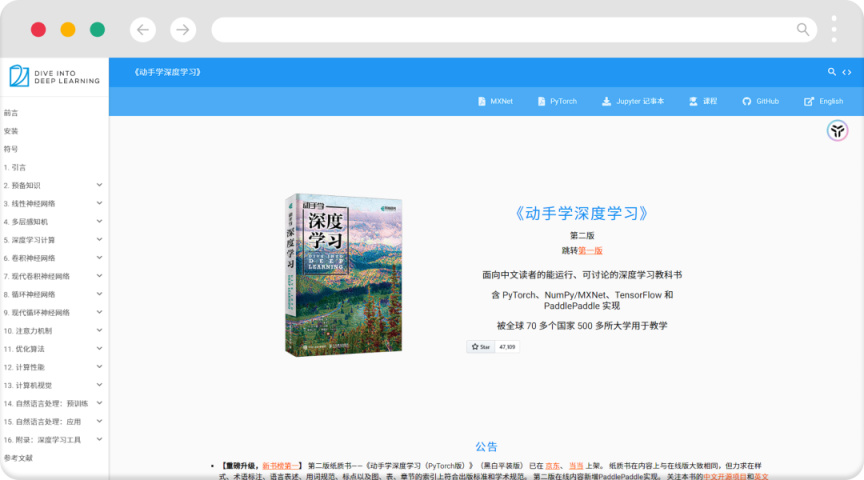Click the MXNet document icon
The image size is (864, 480).
click(482, 101)
